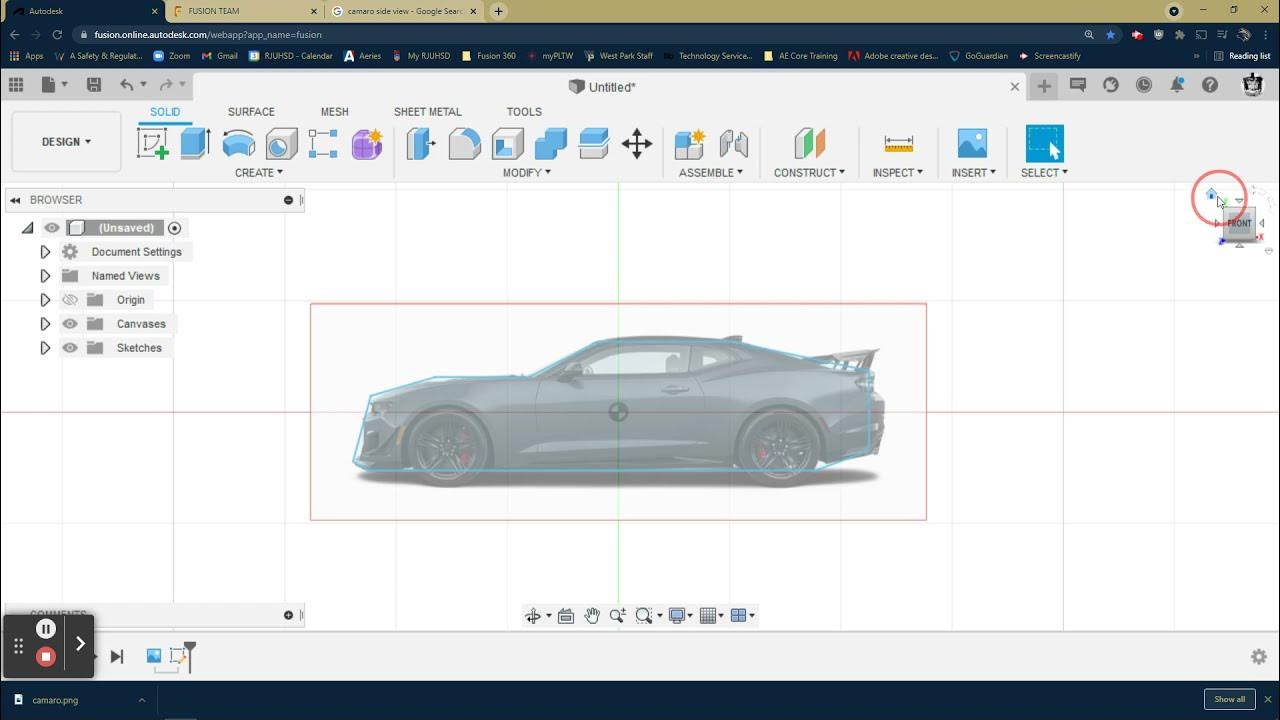This screenshot has height=720, width=1280.
Task: Click the canvas feature in timeline
Action: 154,656
